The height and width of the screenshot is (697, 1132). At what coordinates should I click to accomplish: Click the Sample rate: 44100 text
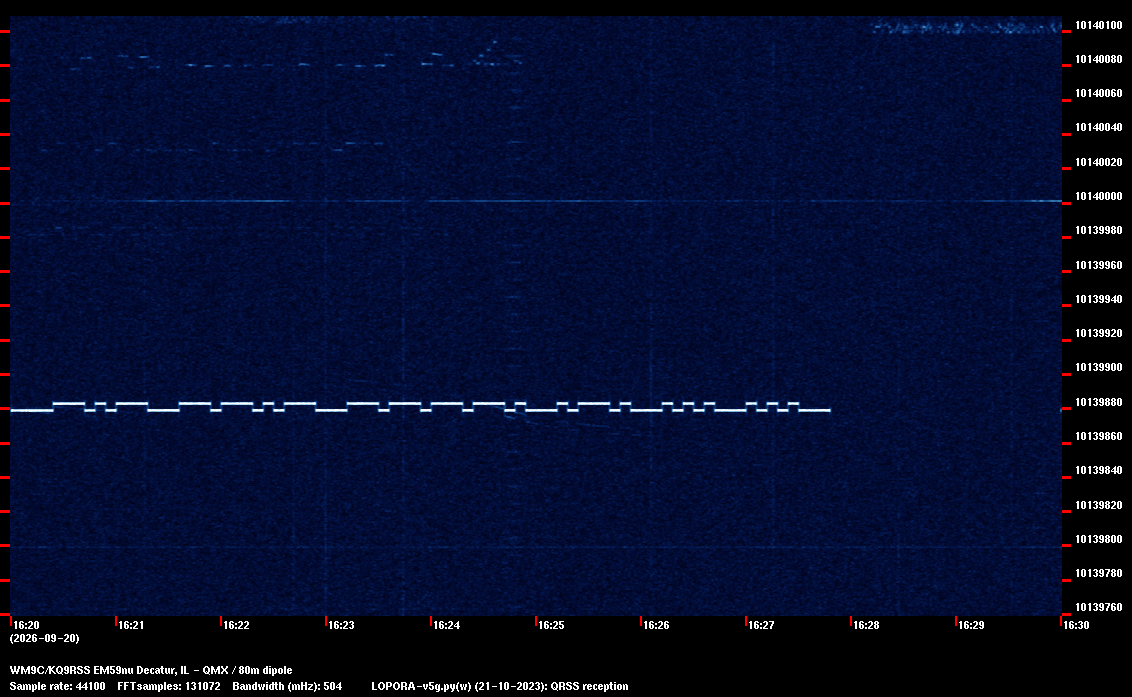[x=57, y=686]
